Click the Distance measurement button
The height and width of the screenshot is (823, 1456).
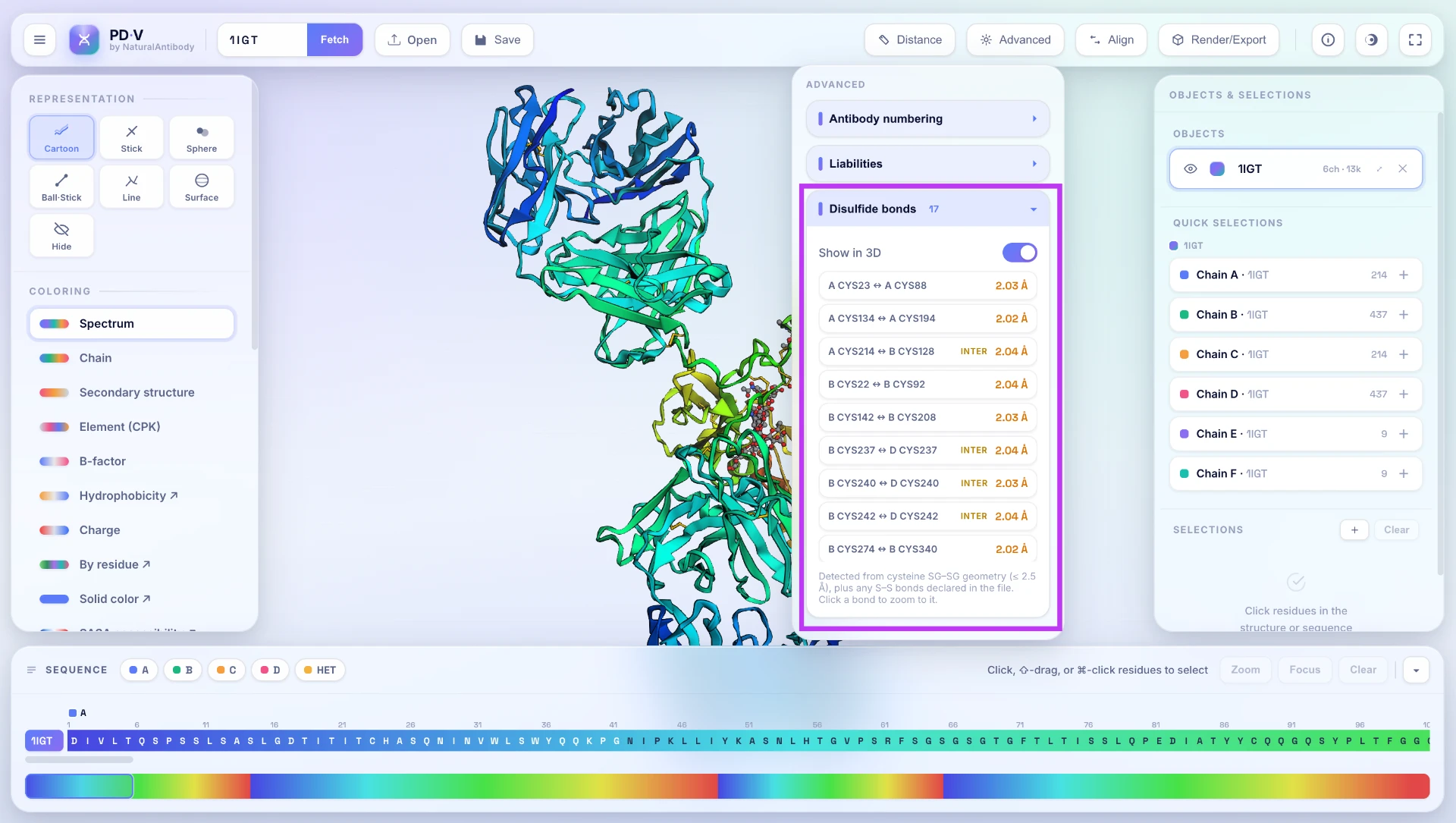coord(909,39)
